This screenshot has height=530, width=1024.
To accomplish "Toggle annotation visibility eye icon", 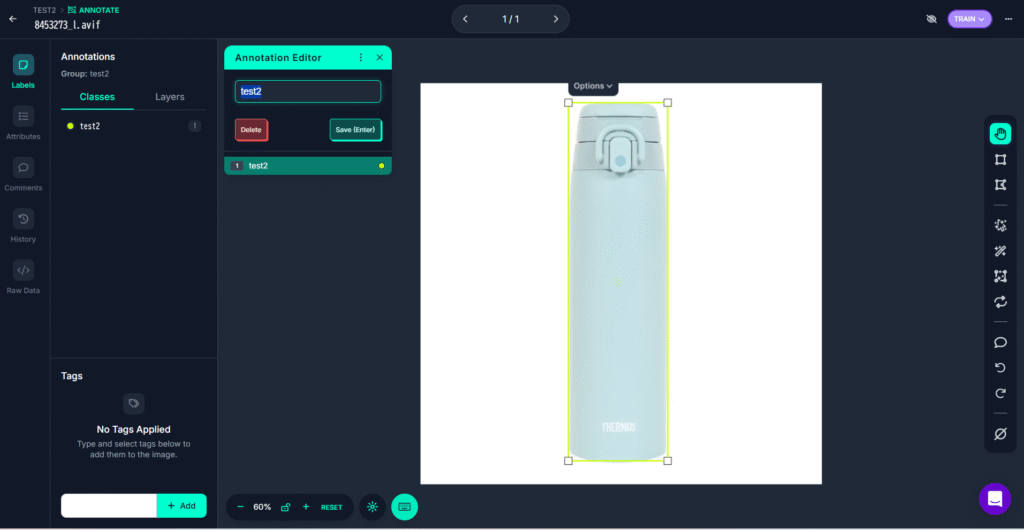I will coord(931,19).
